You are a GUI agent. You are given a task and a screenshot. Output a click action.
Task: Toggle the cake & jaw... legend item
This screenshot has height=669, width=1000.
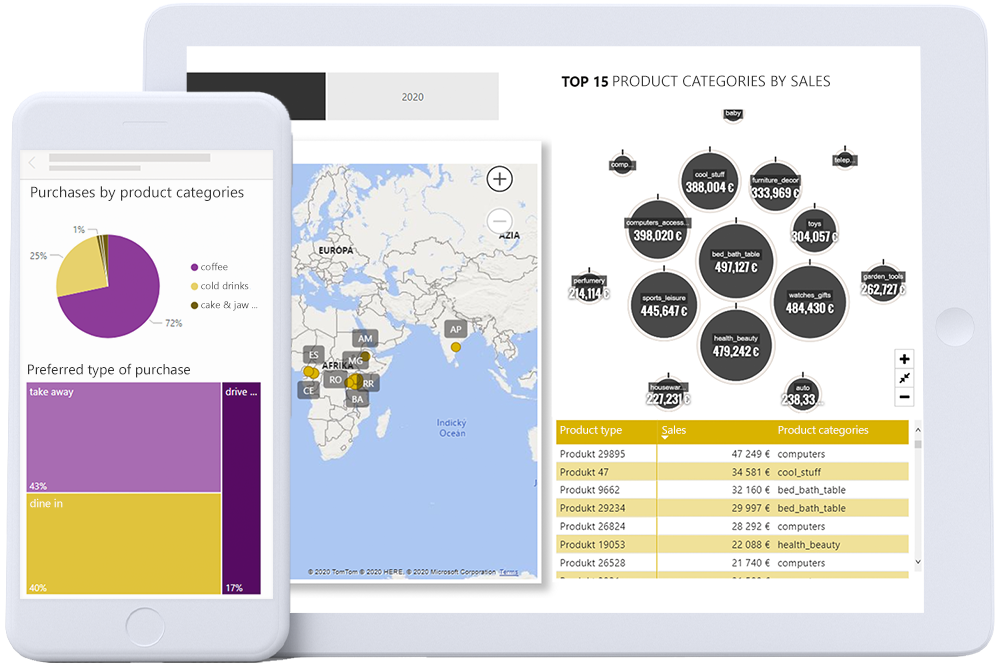coord(228,305)
